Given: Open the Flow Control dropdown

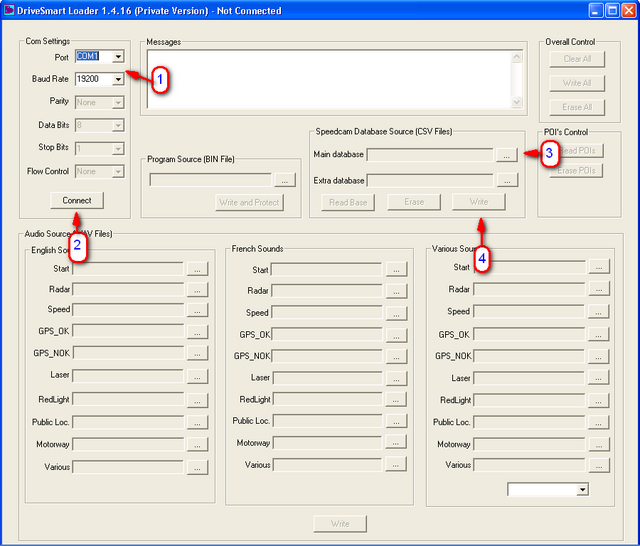Looking at the screenshot, I should (x=118, y=171).
